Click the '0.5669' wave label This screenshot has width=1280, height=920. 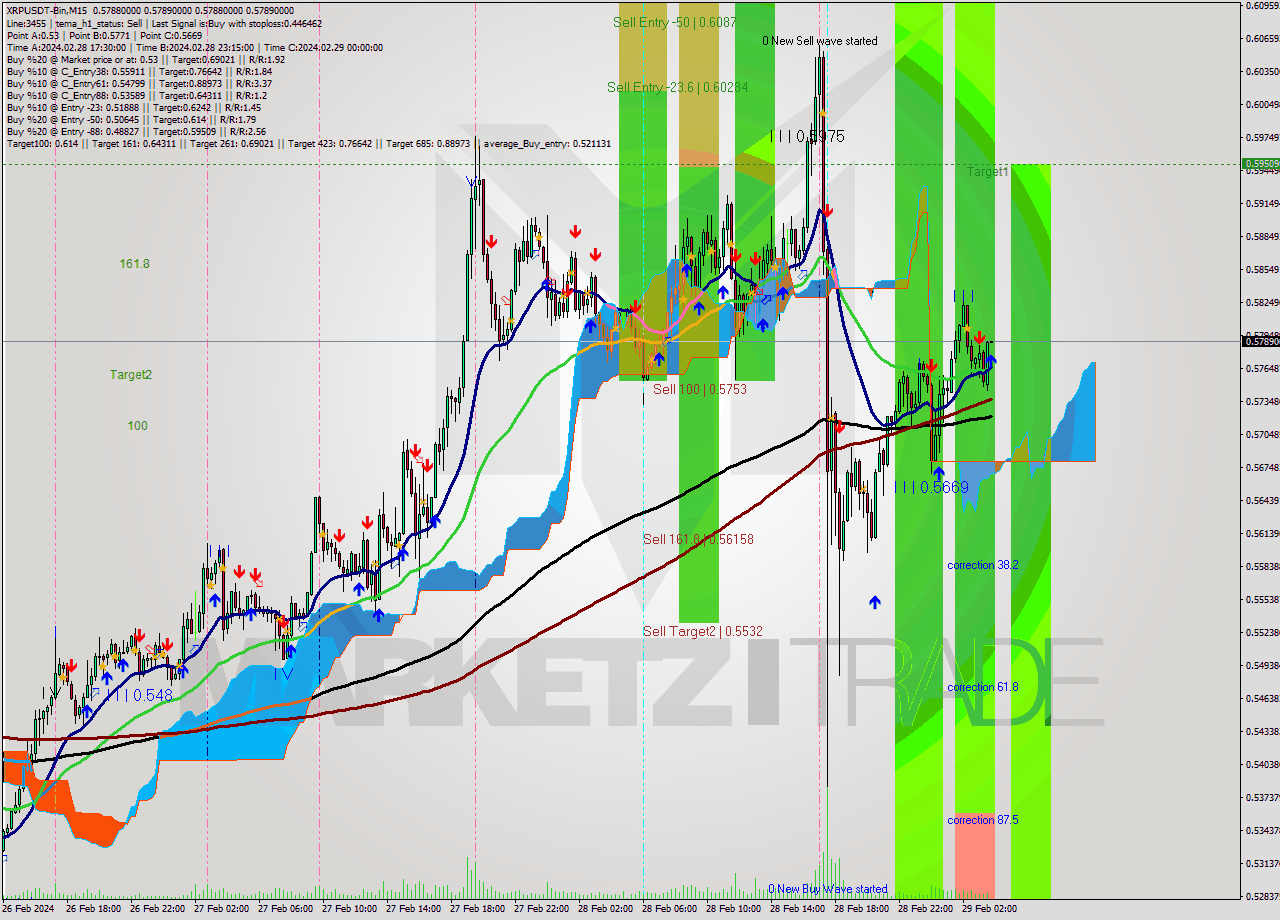click(x=932, y=487)
